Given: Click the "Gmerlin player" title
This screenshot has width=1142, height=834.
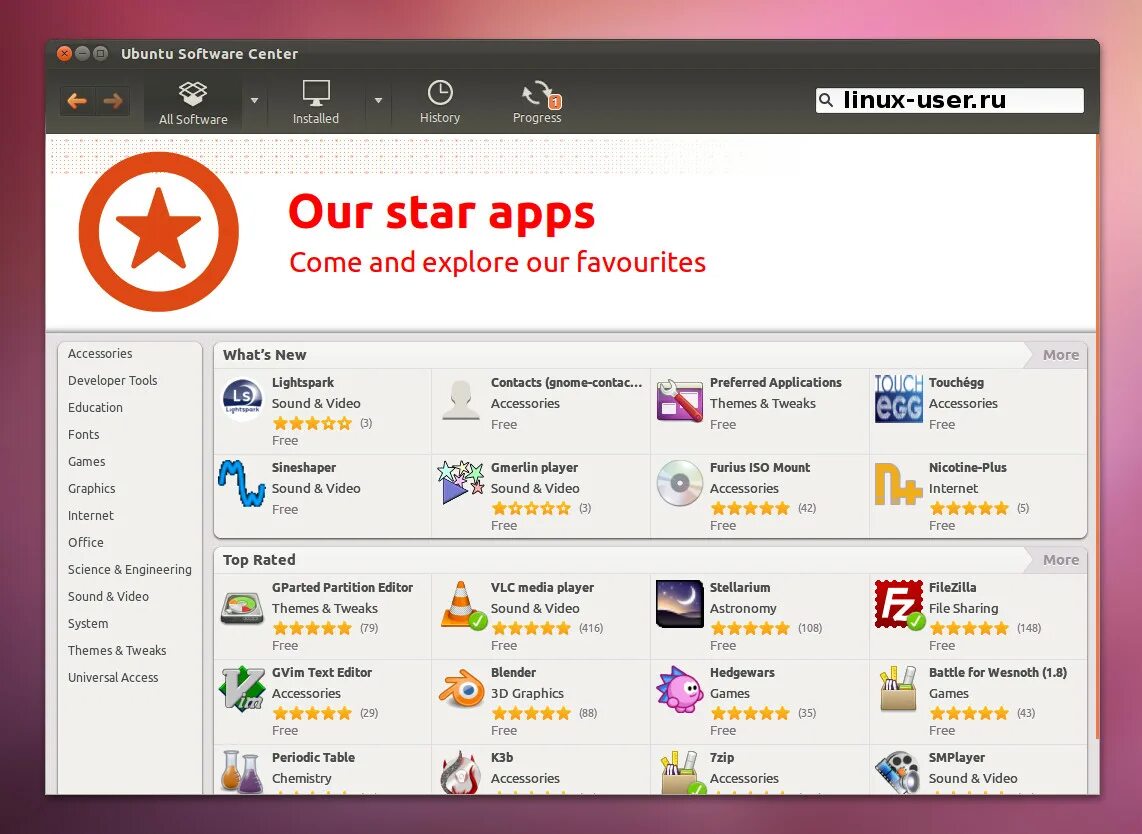Looking at the screenshot, I should point(535,468).
